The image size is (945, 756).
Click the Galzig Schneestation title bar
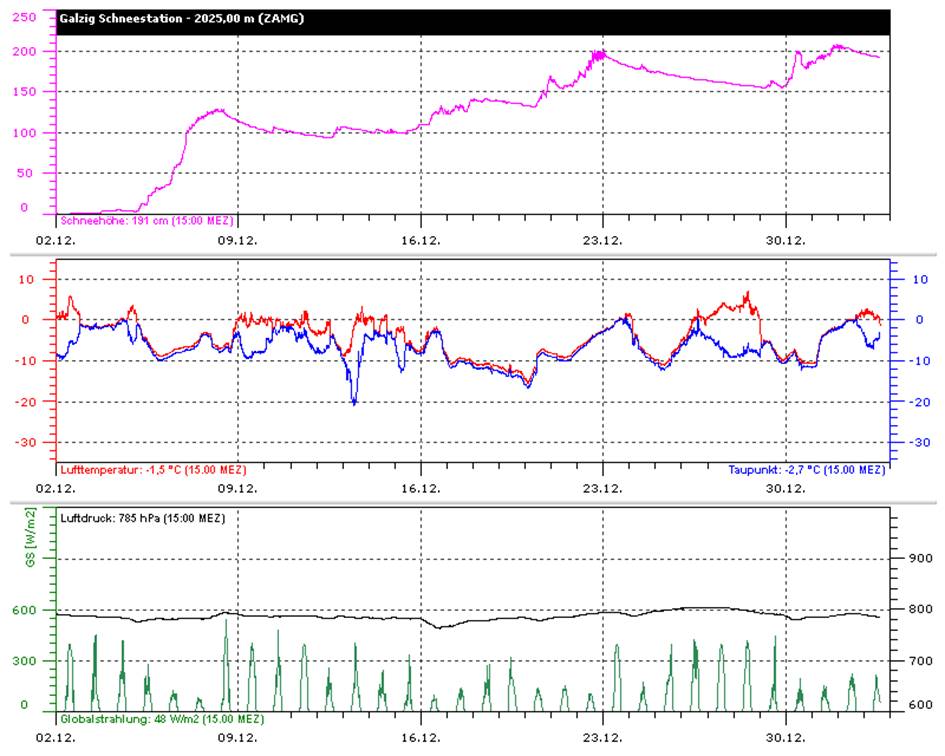point(473,22)
